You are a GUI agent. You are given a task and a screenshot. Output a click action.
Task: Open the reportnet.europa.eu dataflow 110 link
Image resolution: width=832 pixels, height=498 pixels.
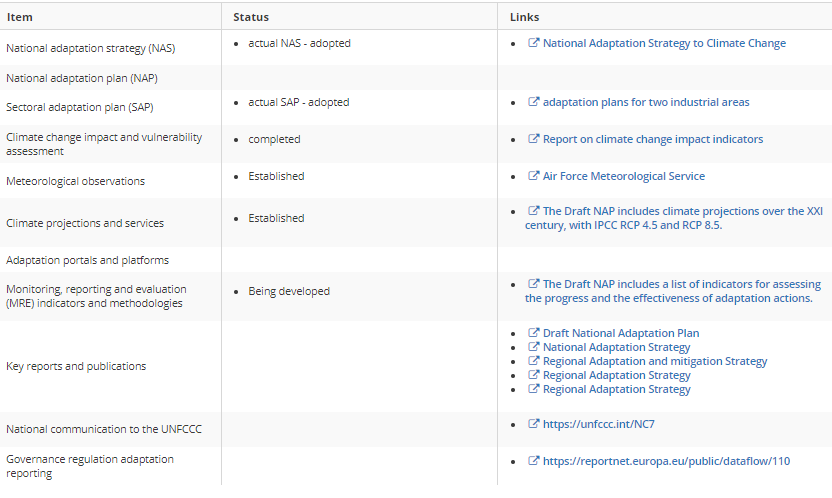tap(666, 461)
